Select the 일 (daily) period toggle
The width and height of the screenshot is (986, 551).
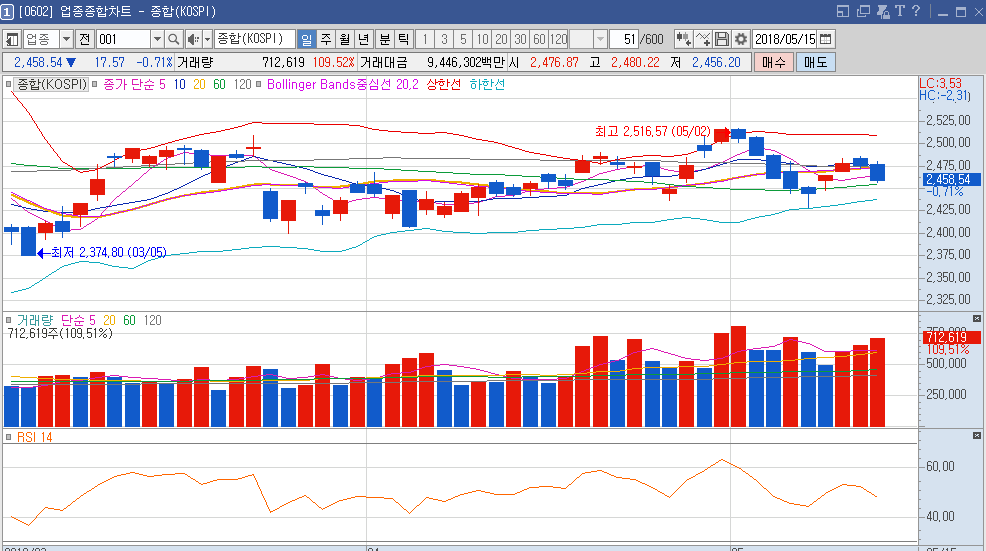pos(306,39)
